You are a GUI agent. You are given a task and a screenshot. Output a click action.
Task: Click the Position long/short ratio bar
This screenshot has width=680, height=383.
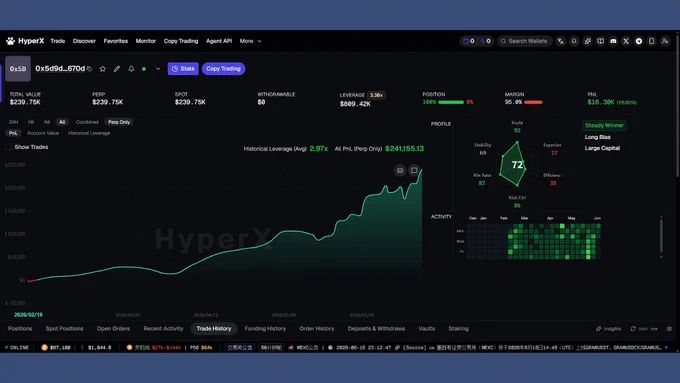click(451, 102)
